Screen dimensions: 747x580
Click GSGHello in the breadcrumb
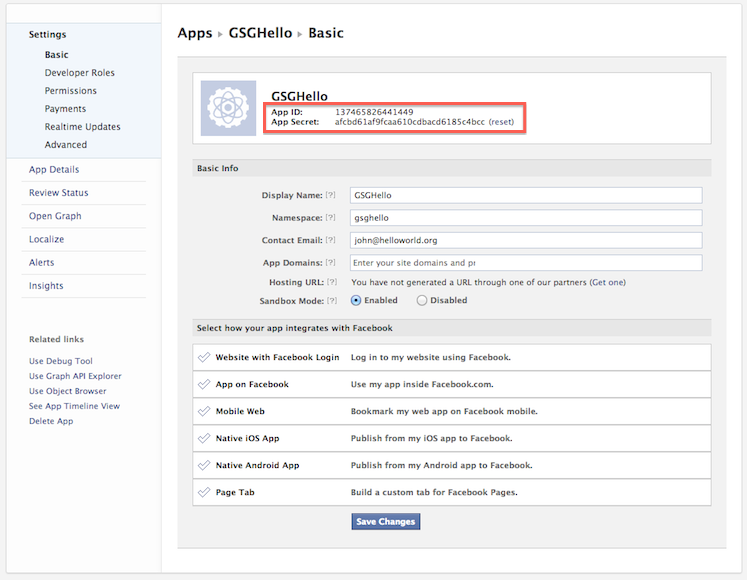pyautogui.click(x=260, y=33)
